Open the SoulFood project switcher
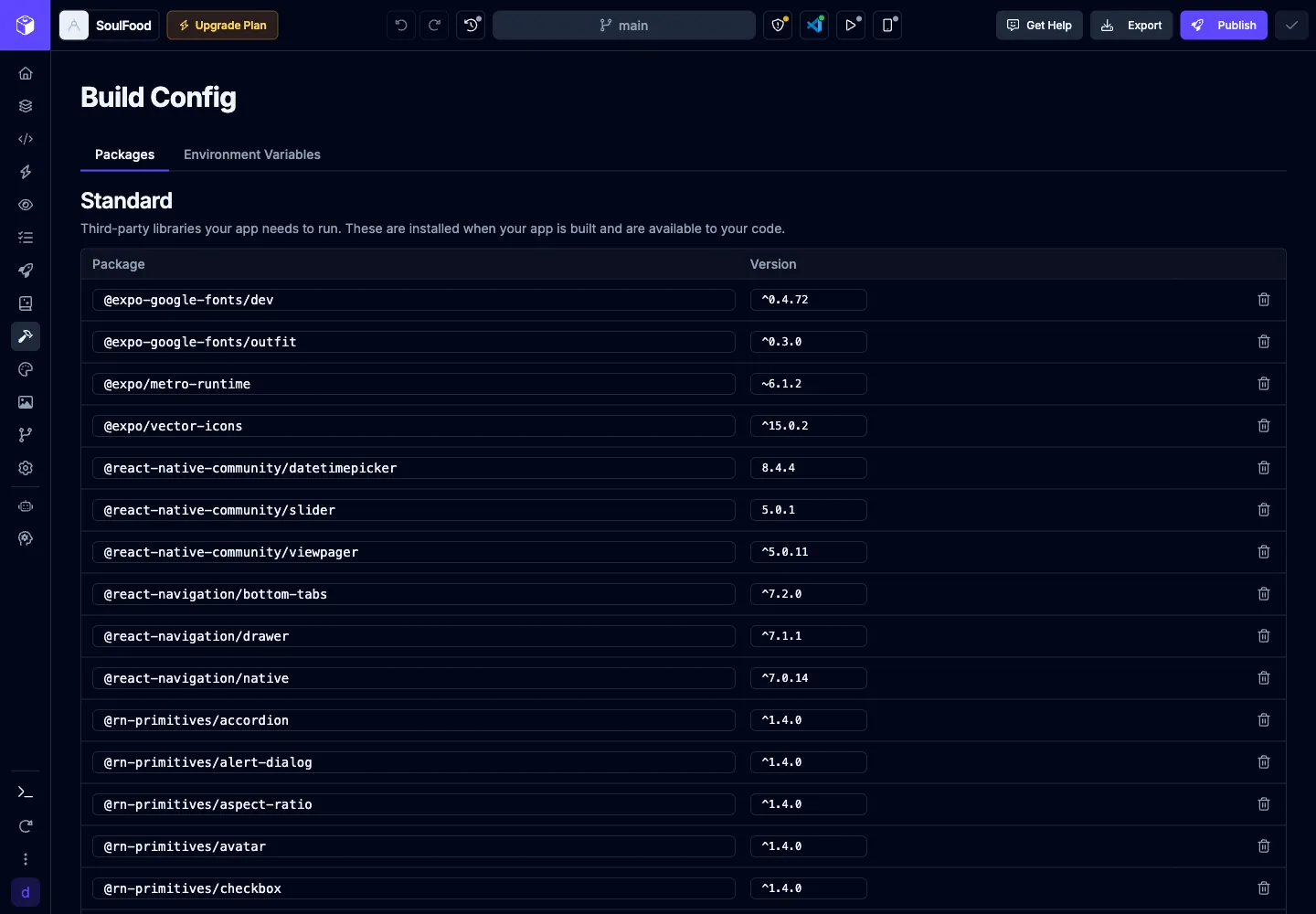Image resolution: width=1316 pixels, height=914 pixels. click(x=108, y=26)
